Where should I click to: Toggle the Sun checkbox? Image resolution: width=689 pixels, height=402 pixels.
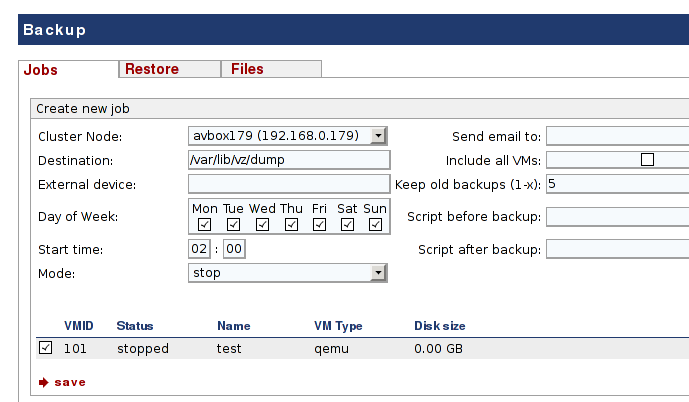coord(375,225)
